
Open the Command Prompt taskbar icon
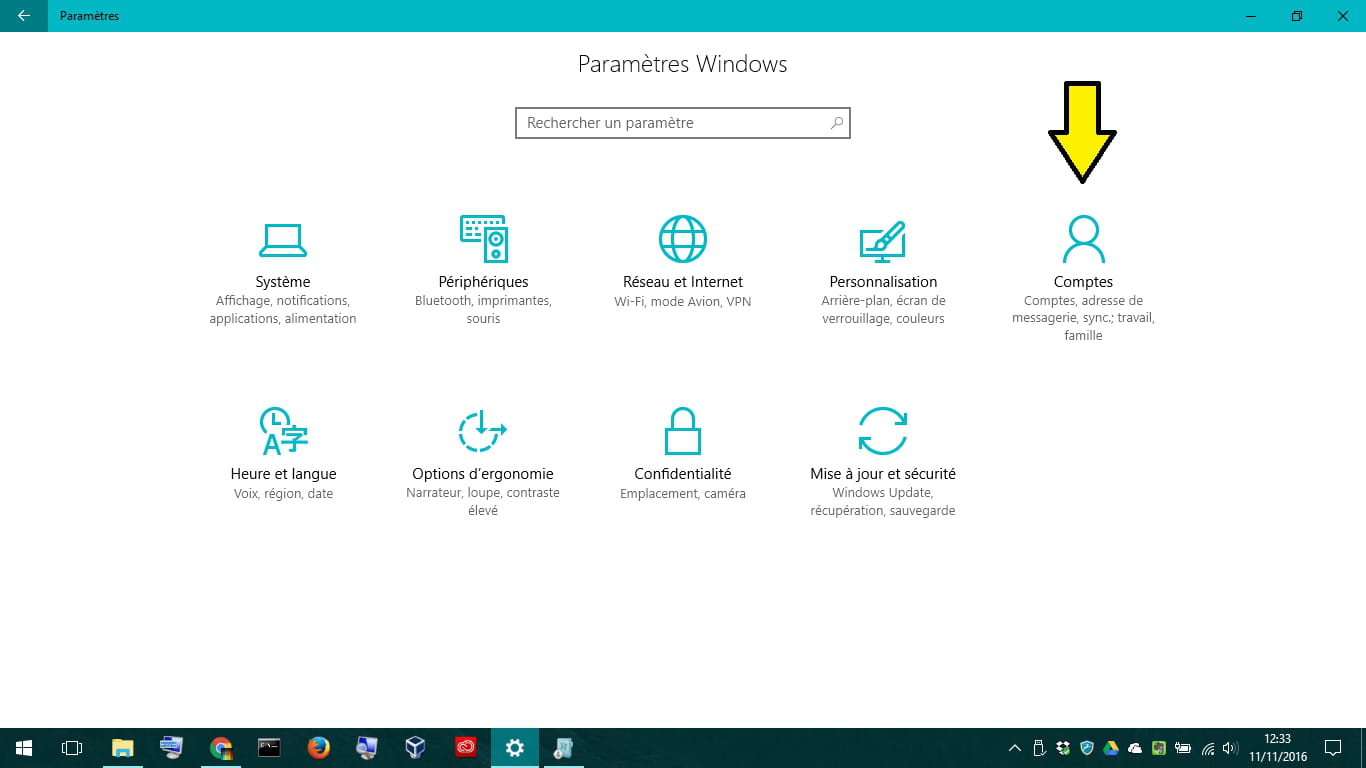click(x=269, y=748)
